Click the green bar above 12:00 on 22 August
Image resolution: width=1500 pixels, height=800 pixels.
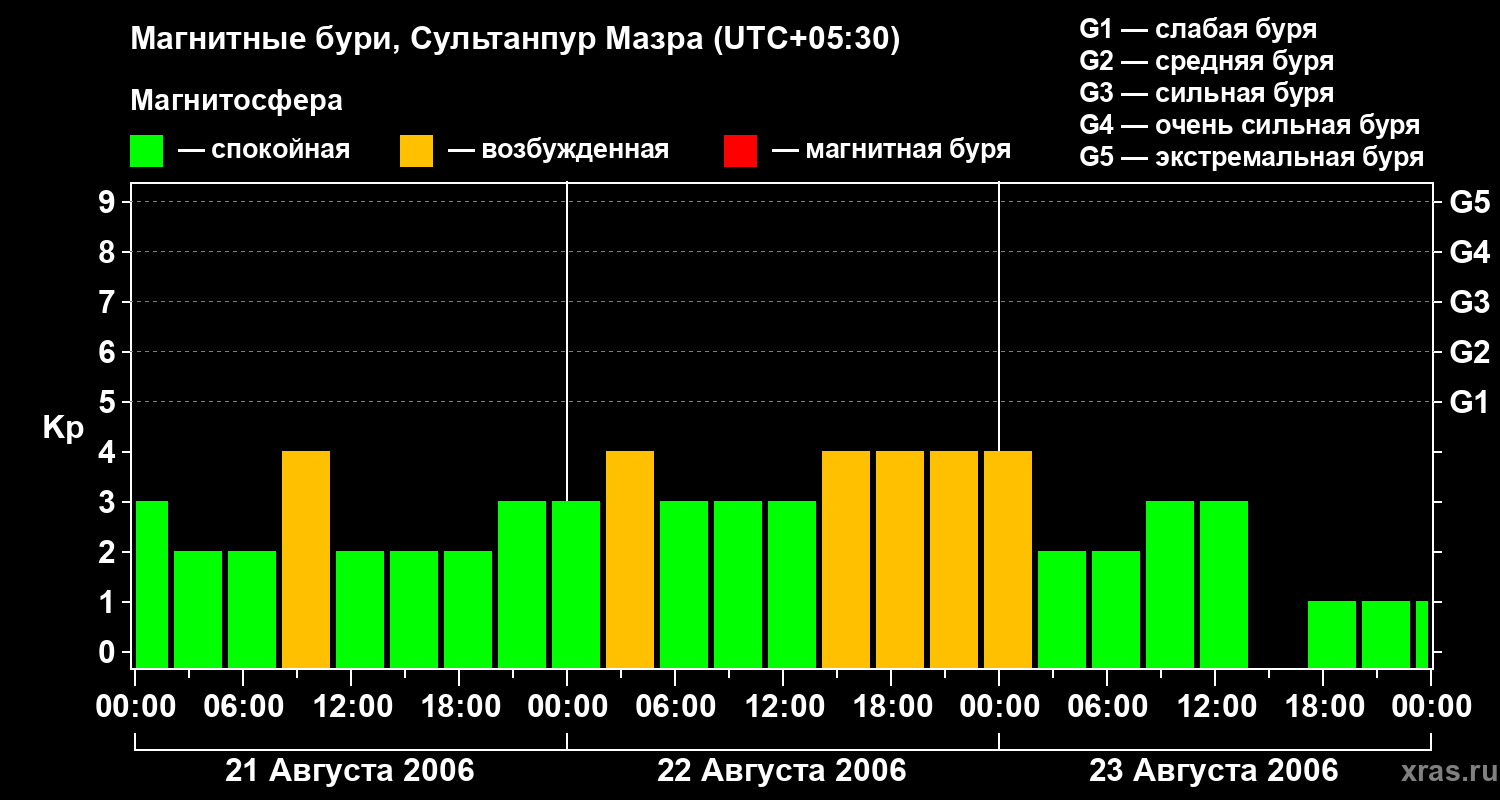click(x=792, y=585)
